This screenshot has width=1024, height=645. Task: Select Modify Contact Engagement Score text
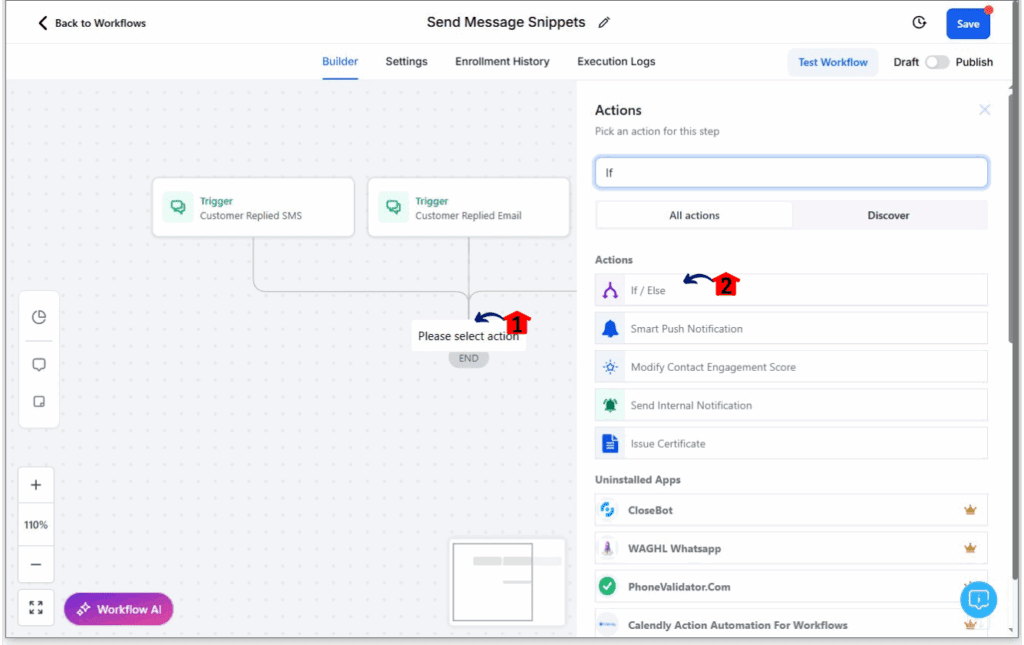(713, 367)
